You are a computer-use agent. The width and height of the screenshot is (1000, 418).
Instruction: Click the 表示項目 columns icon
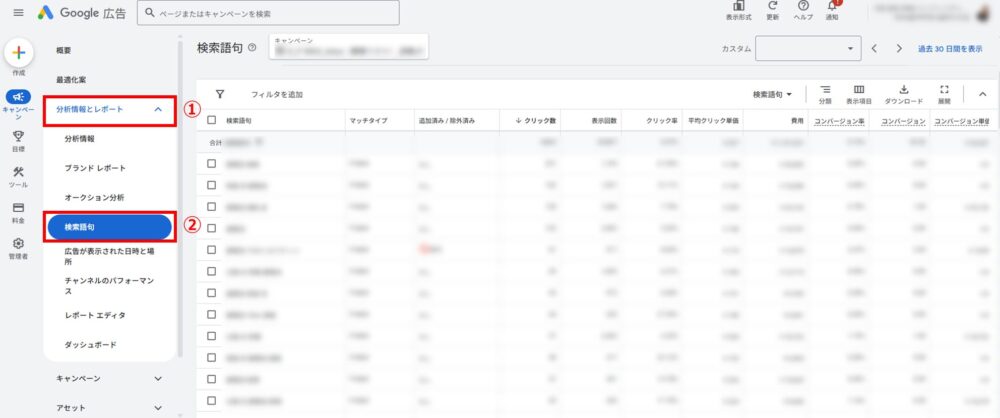859,90
